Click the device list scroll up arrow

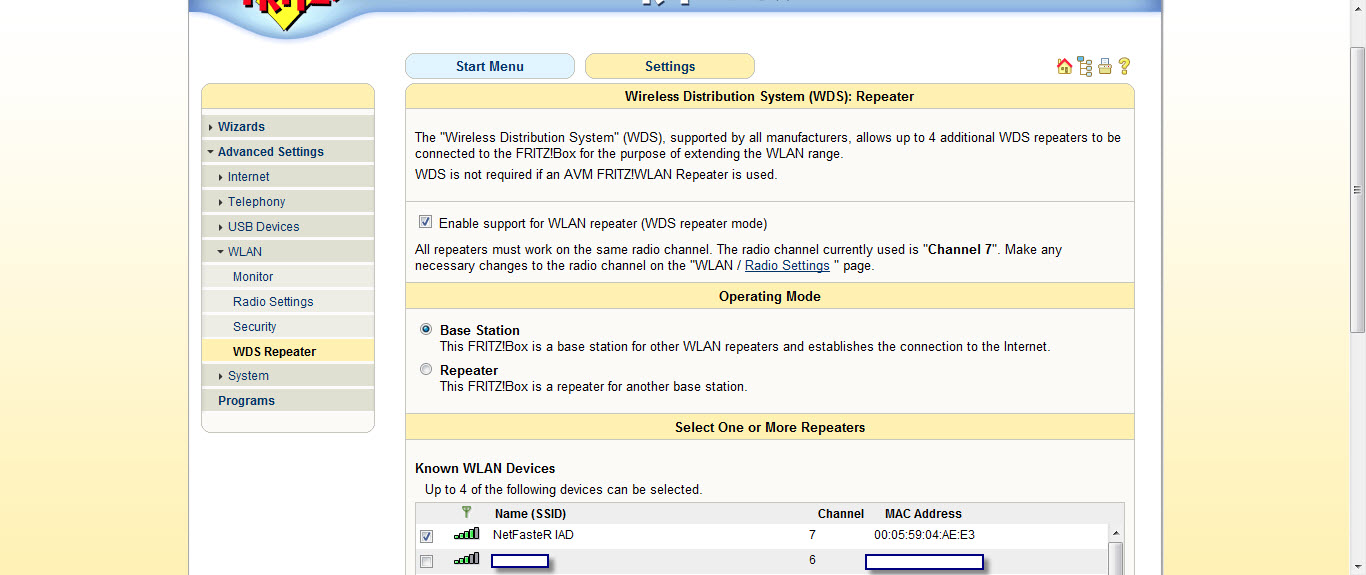(1116, 533)
